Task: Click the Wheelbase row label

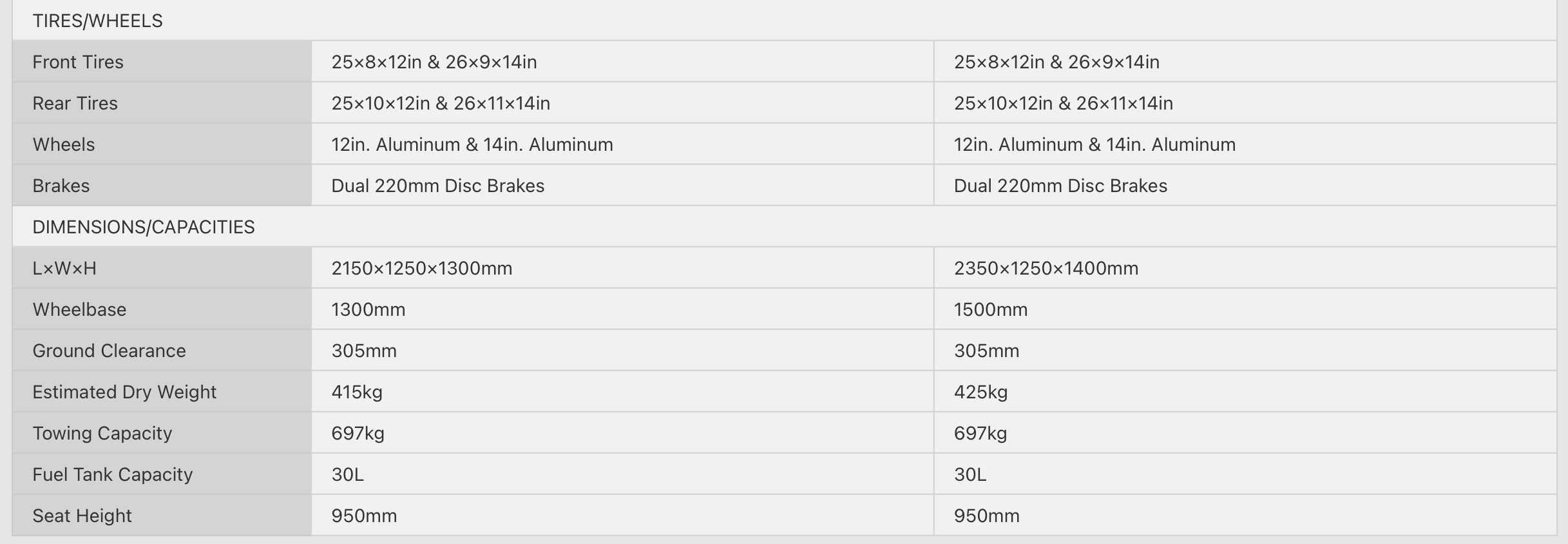Action: pos(79,309)
